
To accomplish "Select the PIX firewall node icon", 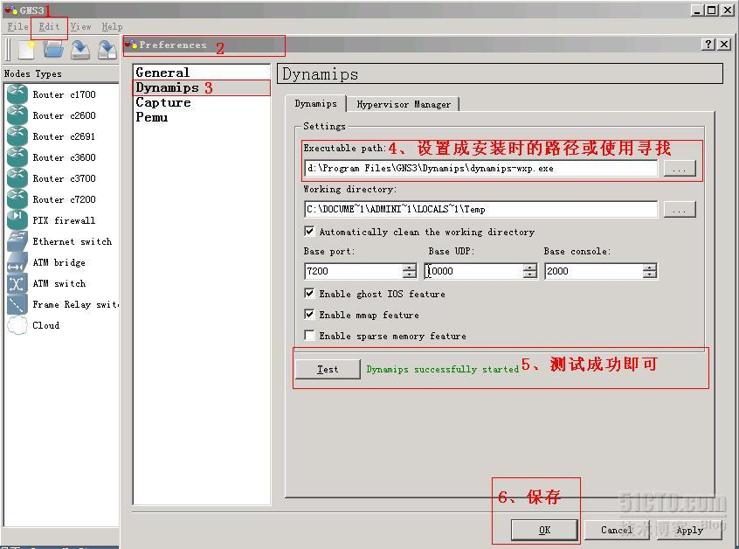I will (17, 220).
